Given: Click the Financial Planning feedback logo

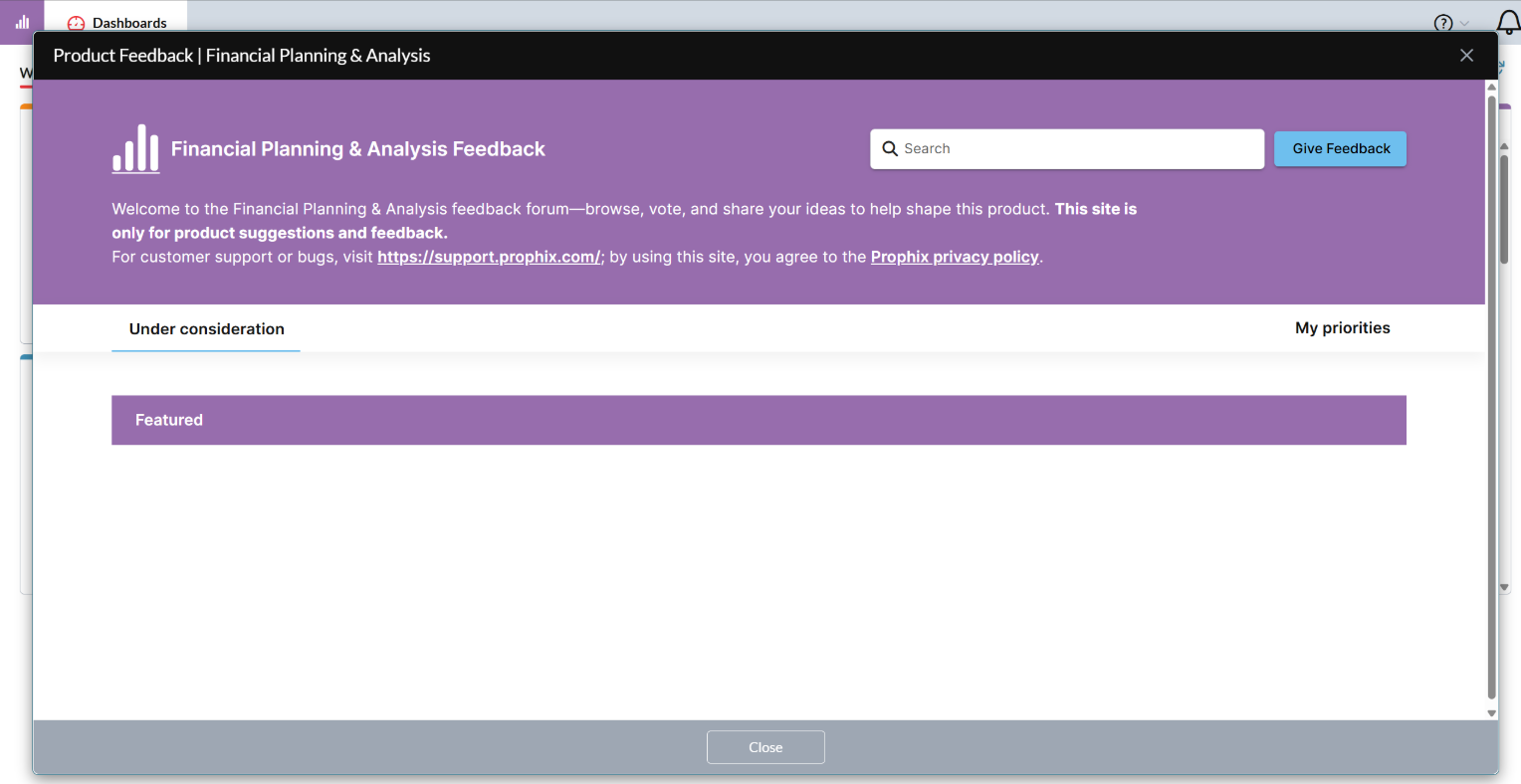Looking at the screenshot, I should 135,149.
